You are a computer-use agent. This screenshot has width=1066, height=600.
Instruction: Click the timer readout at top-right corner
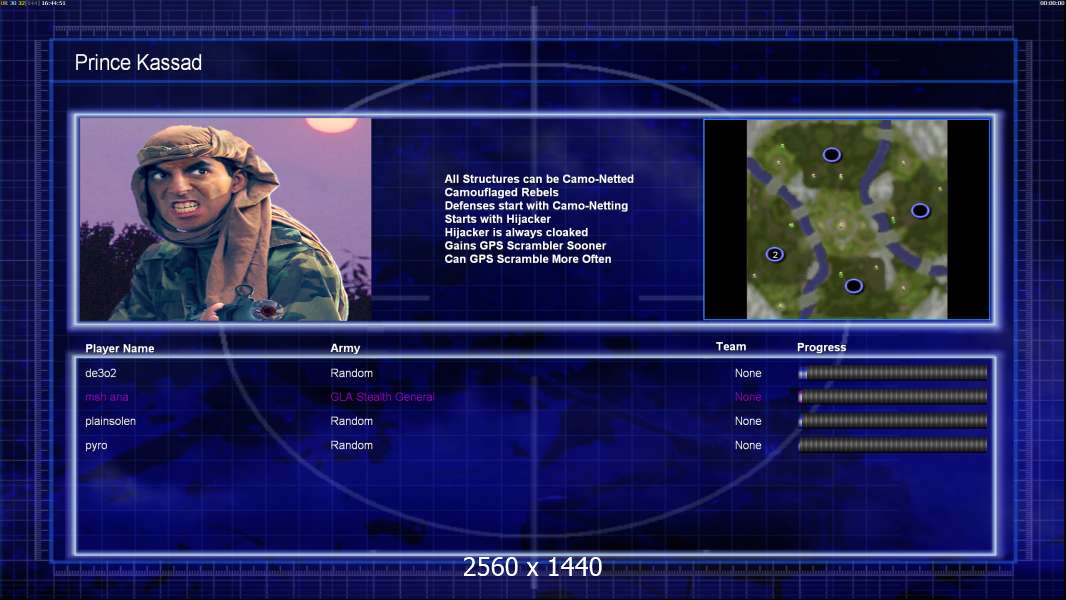click(x=1052, y=3)
